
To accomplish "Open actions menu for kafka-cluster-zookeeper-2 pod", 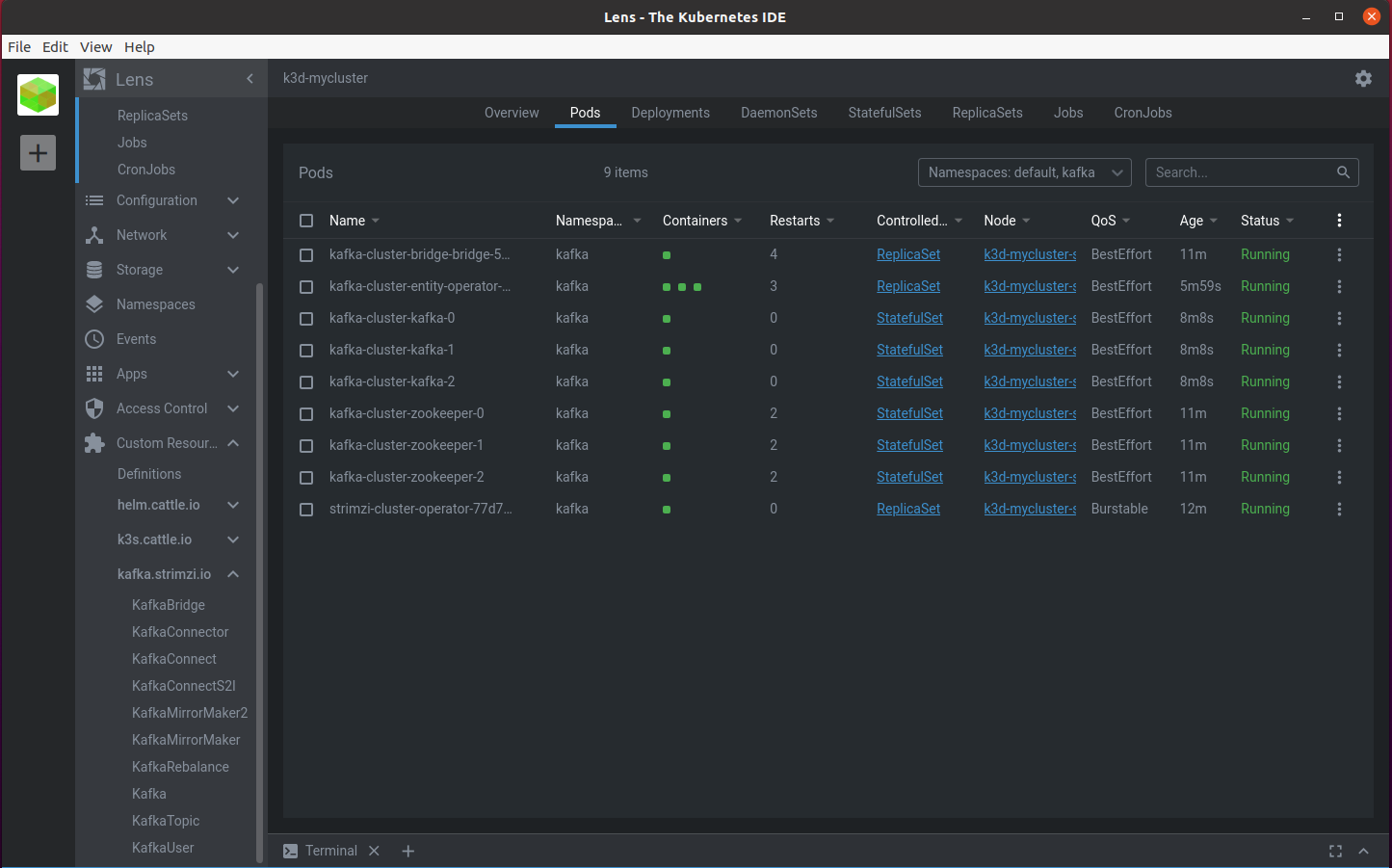I will click(1339, 477).
